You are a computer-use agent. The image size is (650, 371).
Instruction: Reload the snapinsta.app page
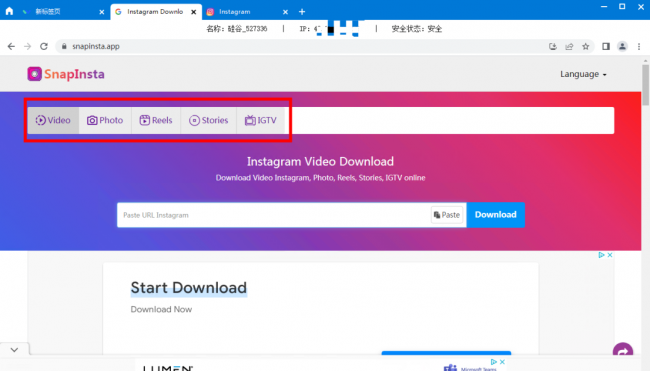(x=44, y=46)
